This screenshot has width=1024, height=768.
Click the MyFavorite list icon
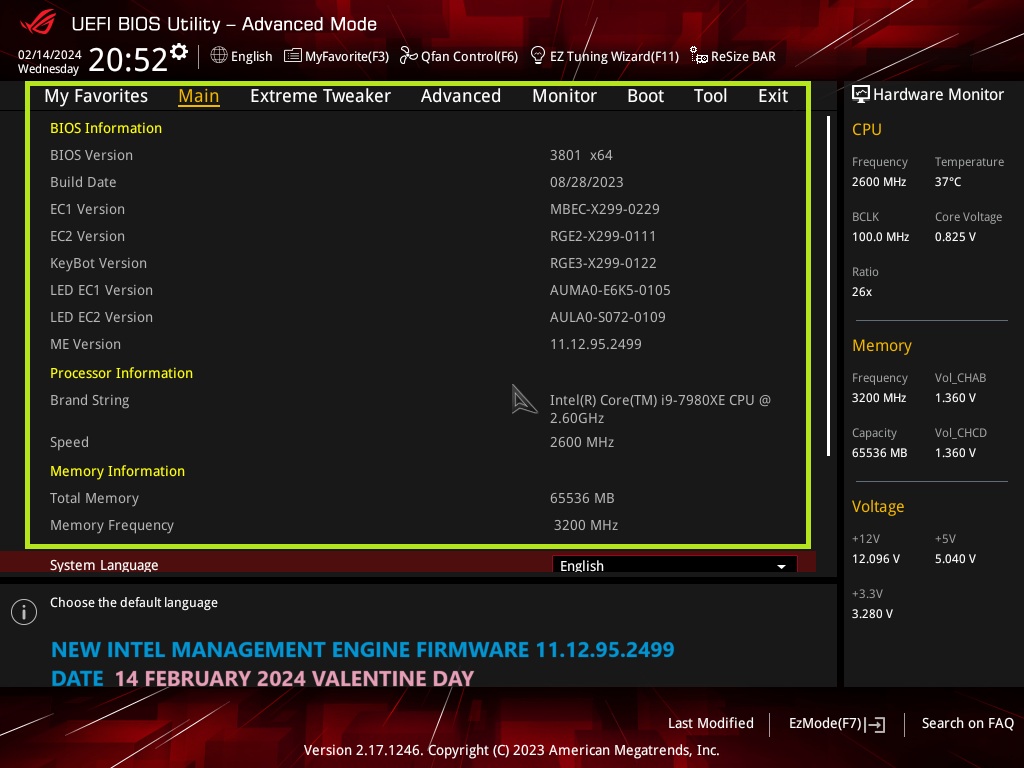pyautogui.click(x=293, y=56)
